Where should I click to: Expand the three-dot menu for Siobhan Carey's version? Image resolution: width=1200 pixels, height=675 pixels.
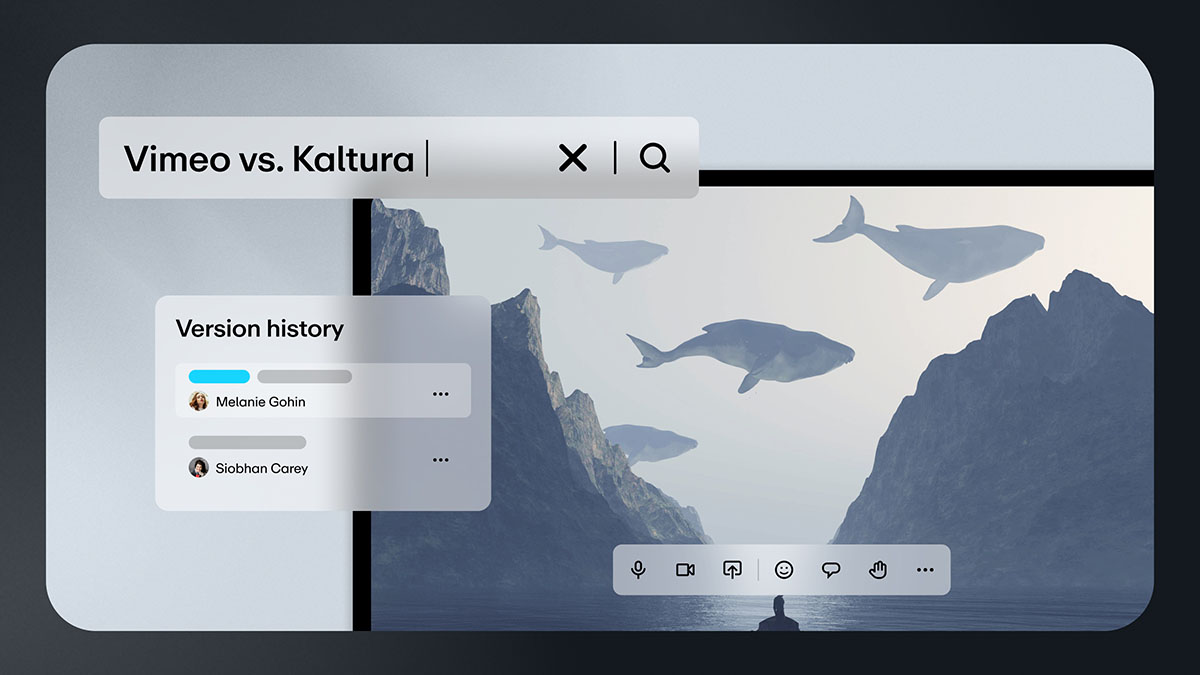pyautogui.click(x=441, y=460)
